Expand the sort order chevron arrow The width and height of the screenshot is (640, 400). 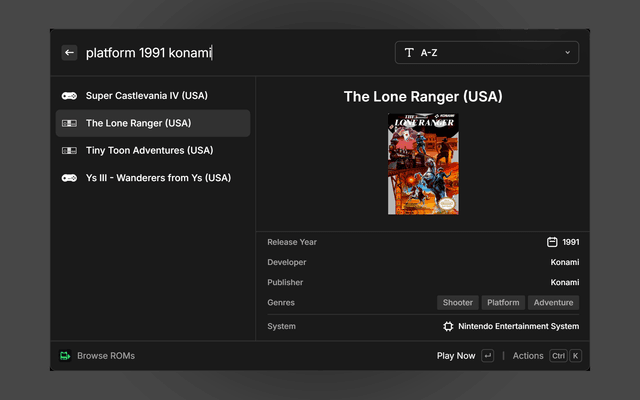coord(567,53)
